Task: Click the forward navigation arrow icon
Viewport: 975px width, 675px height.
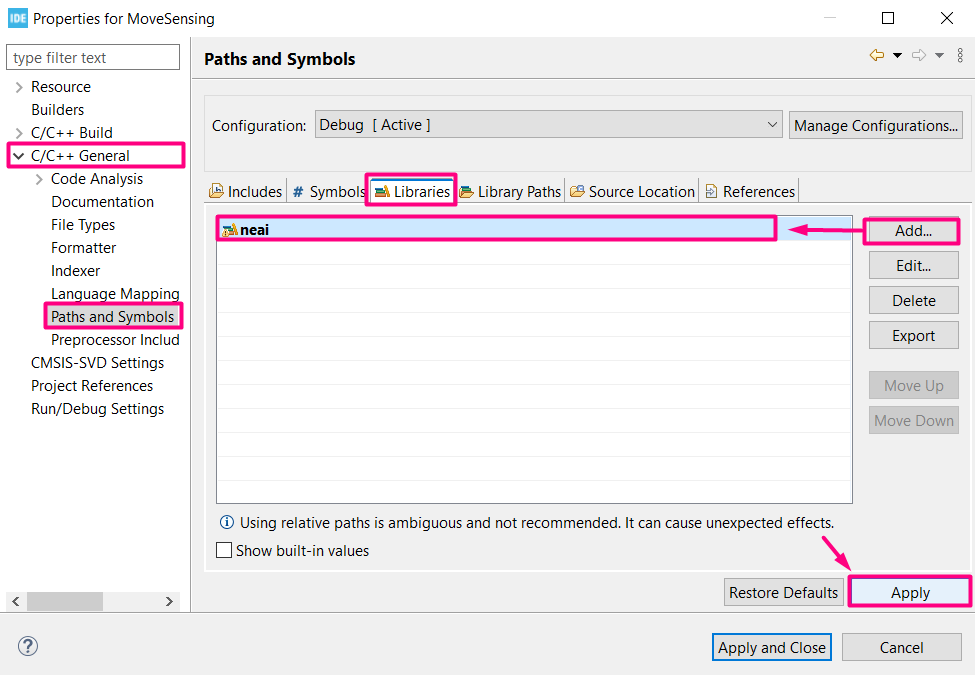Action: (919, 56)
